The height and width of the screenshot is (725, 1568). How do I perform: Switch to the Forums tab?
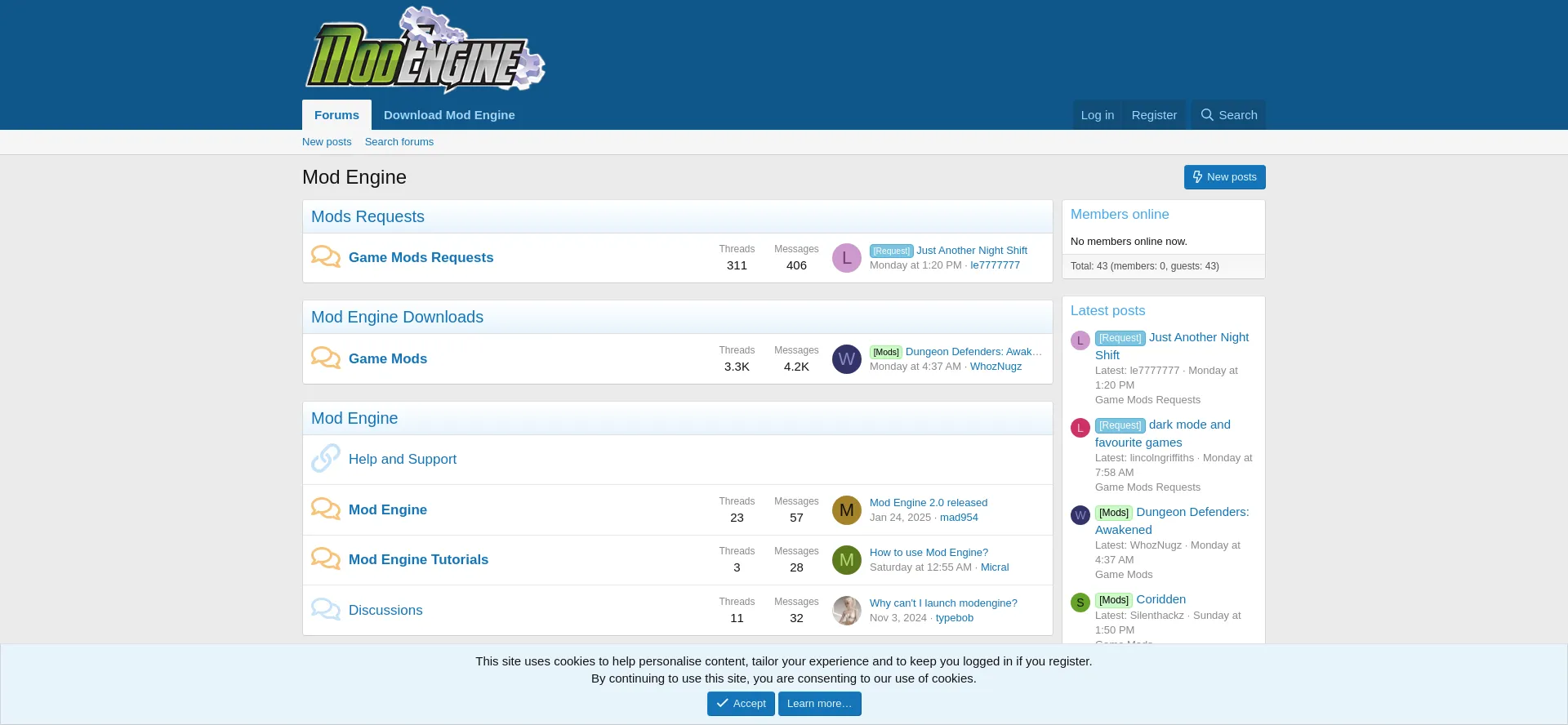point(336,115)
